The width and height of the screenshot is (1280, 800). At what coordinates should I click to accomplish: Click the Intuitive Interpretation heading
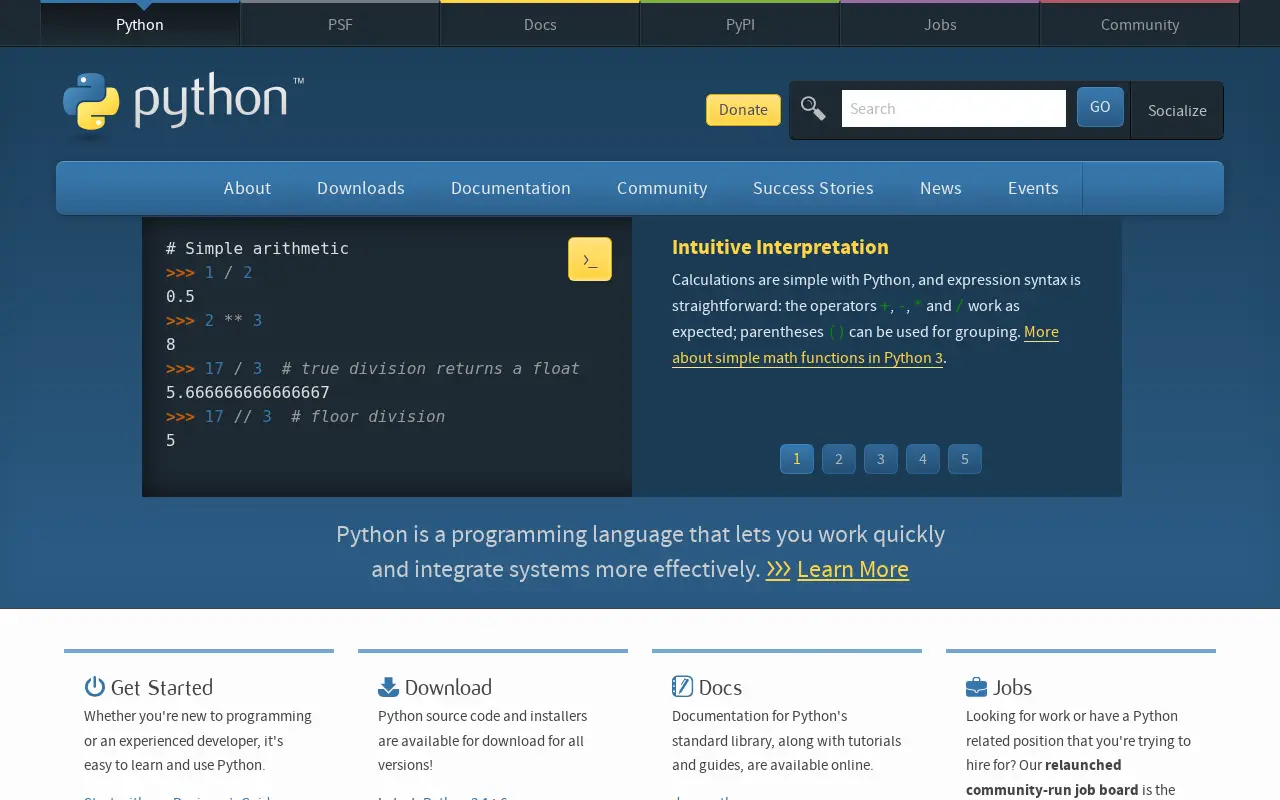(780, 247)
